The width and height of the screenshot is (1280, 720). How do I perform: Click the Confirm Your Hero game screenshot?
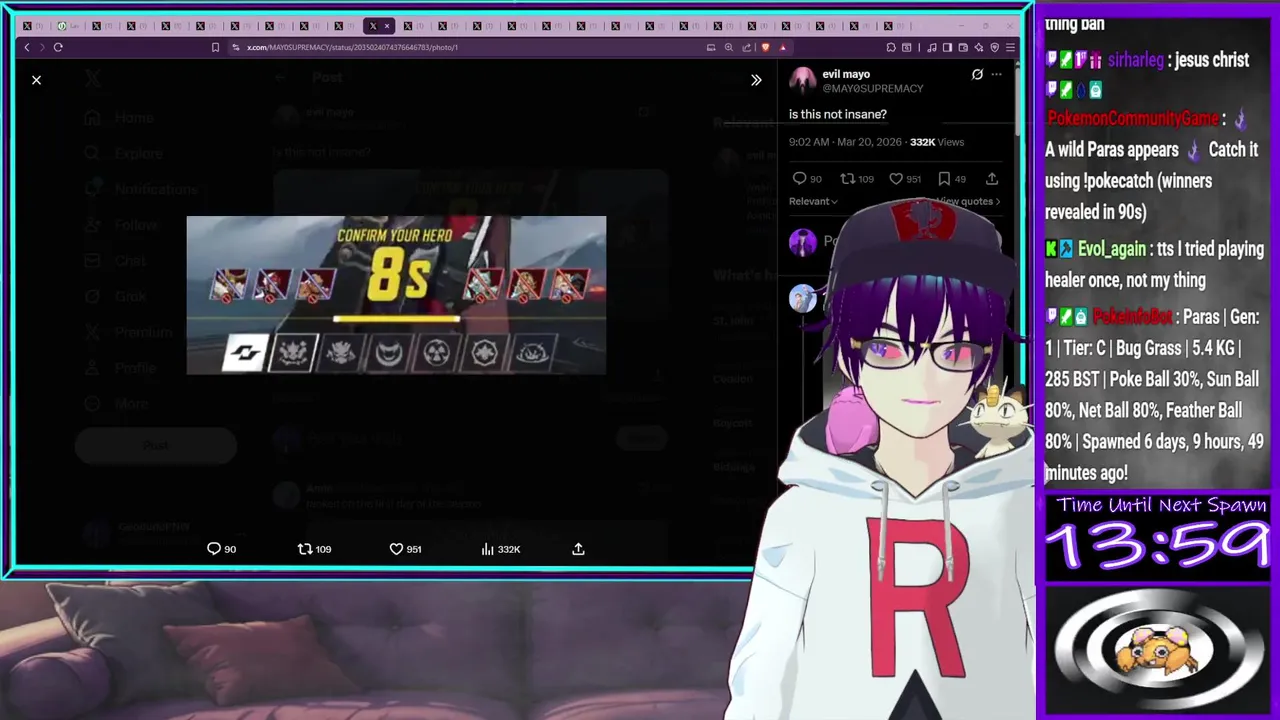tap(396, 295)
